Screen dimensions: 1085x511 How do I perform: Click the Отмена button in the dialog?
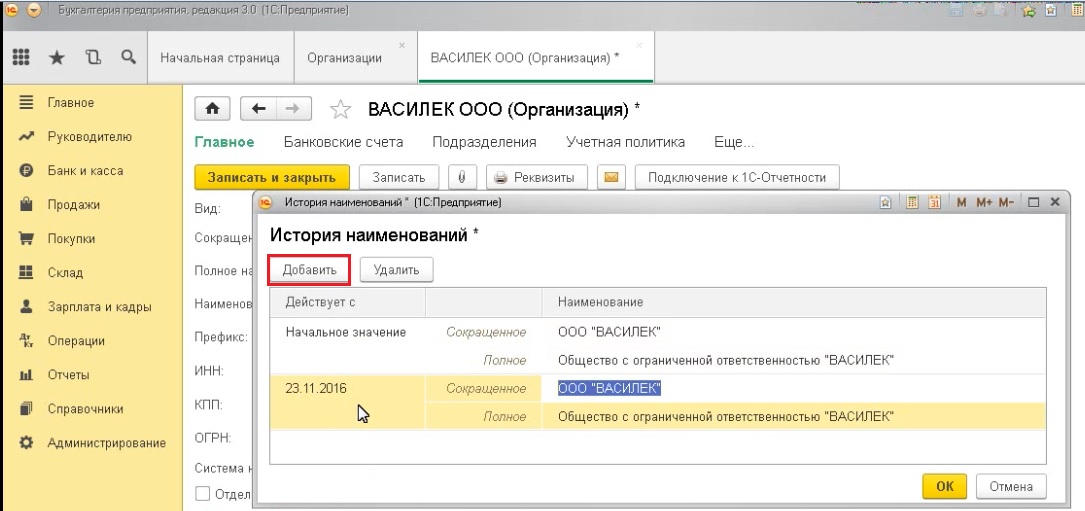pos(1011,486)
